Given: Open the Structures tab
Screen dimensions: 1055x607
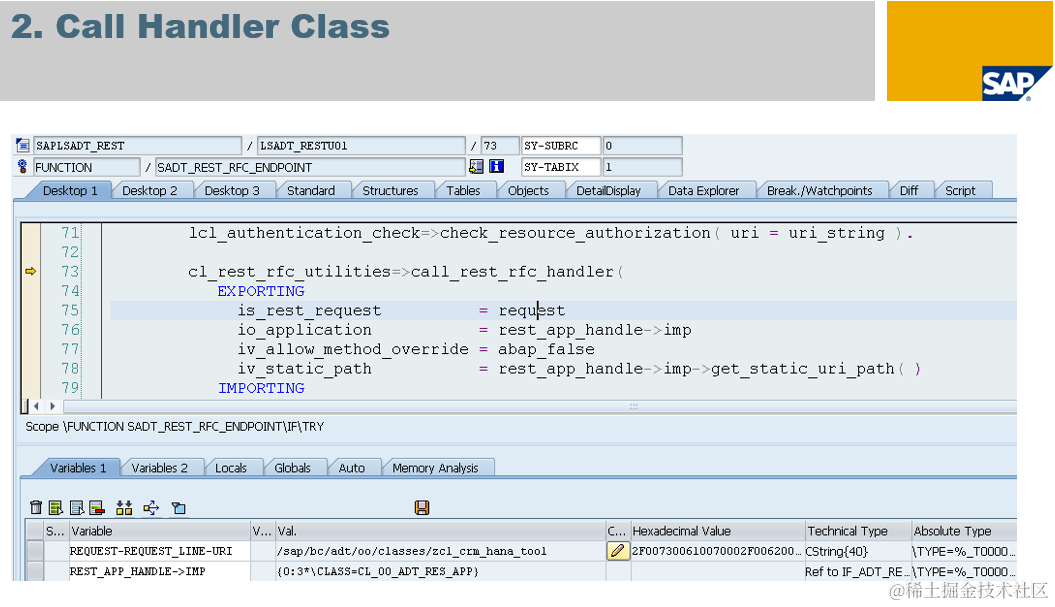Looking at the screenshot, I should (x=390, y=190).
